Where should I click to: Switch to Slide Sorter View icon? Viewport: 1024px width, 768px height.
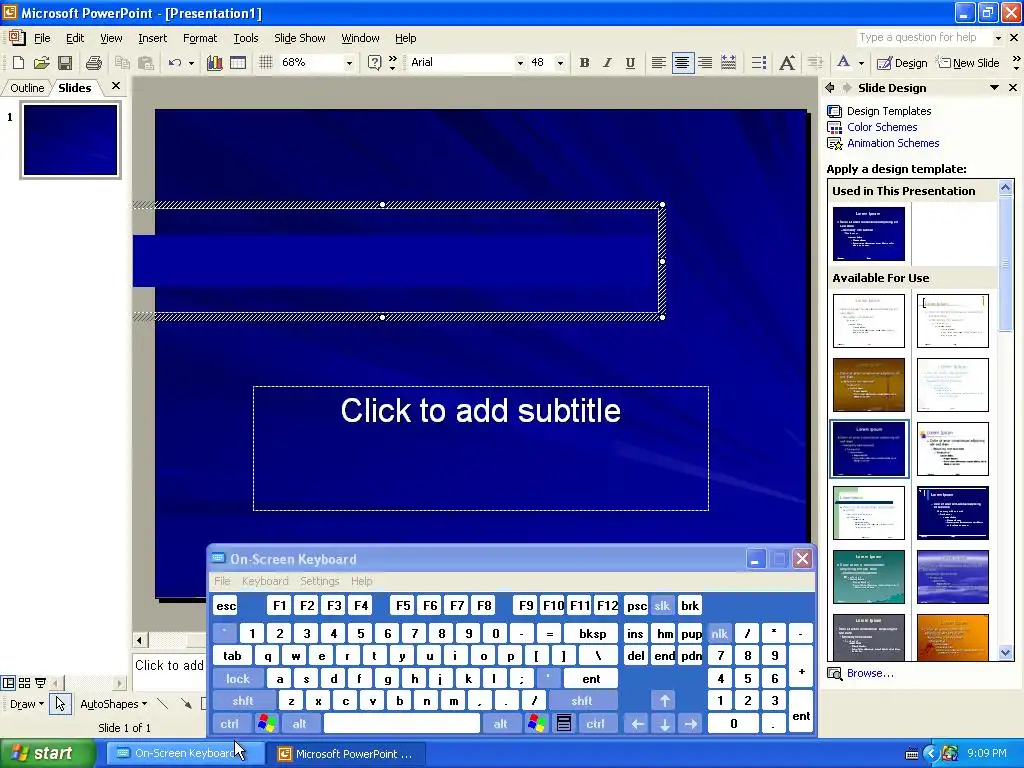click(24, 683)
